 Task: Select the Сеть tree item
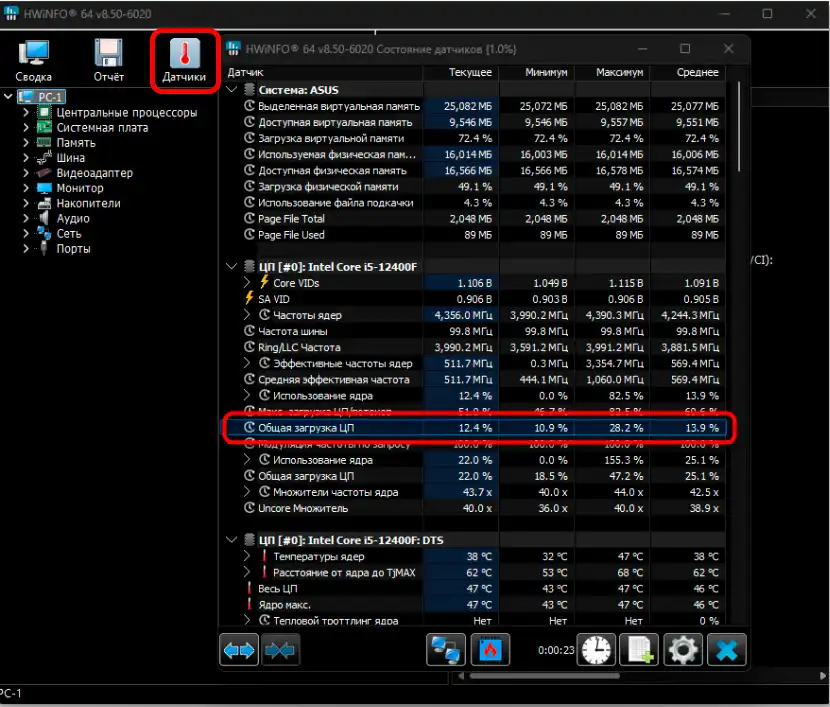(x=69, y=233)
